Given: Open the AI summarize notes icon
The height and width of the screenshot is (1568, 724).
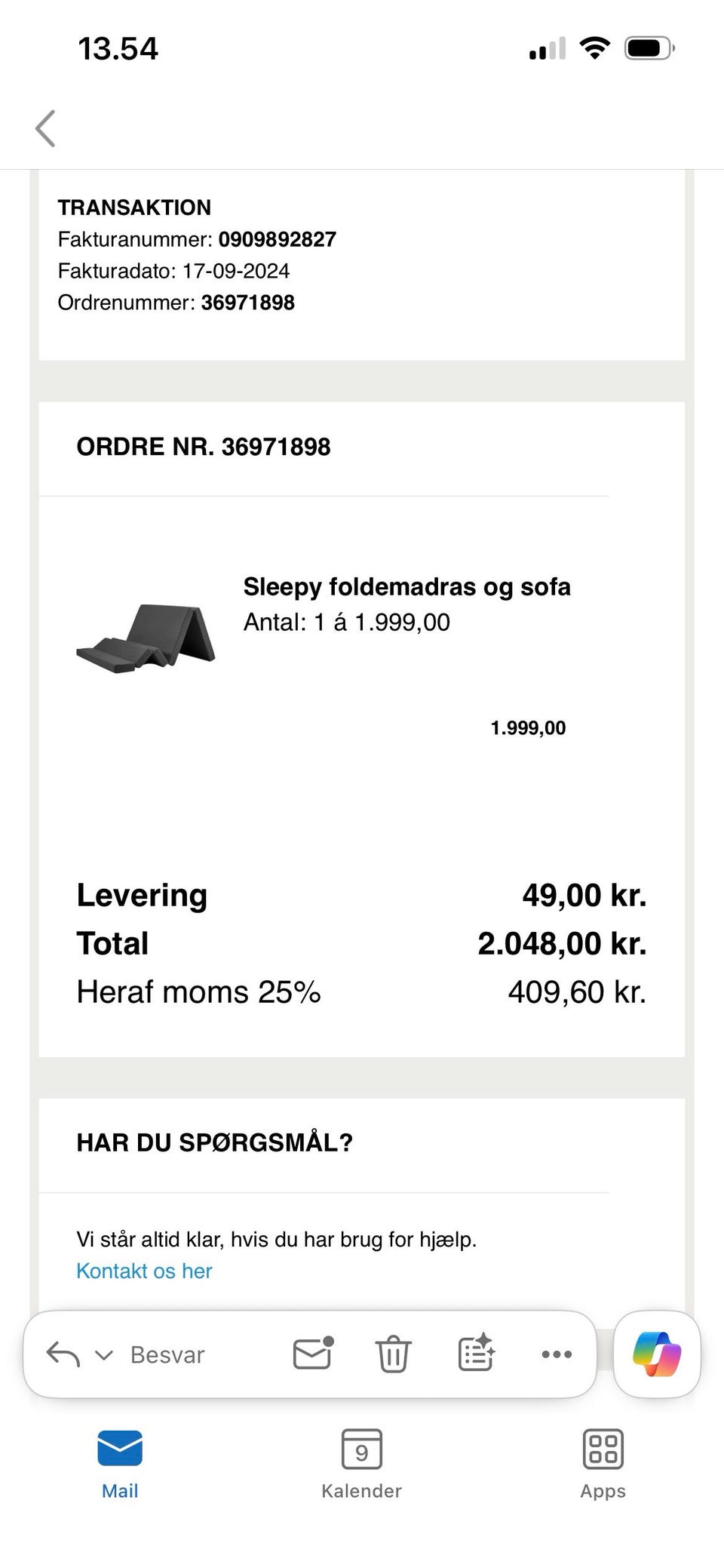Looking at the screenshot, I should (476, 1354).
